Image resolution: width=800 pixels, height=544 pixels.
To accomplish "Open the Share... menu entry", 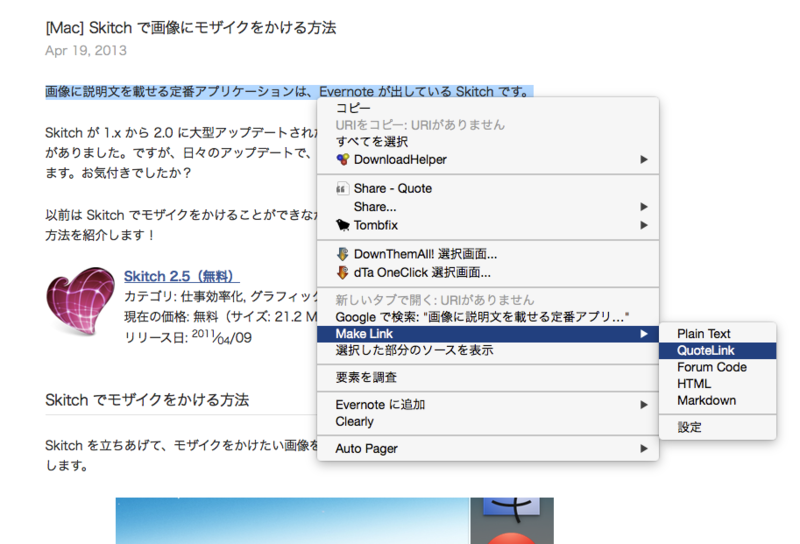I will pyautogui.click(x=488, y=207).
